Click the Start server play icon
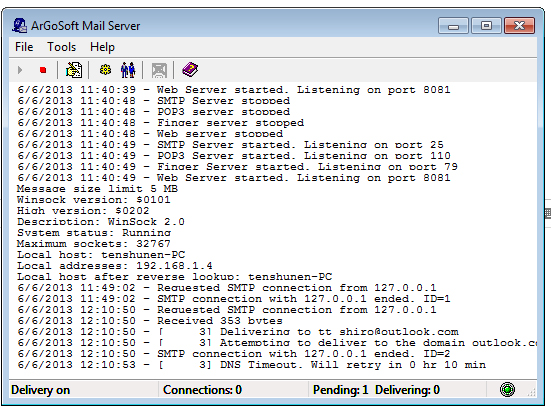The width and height of the screenshot is (551, 410). 20,70
